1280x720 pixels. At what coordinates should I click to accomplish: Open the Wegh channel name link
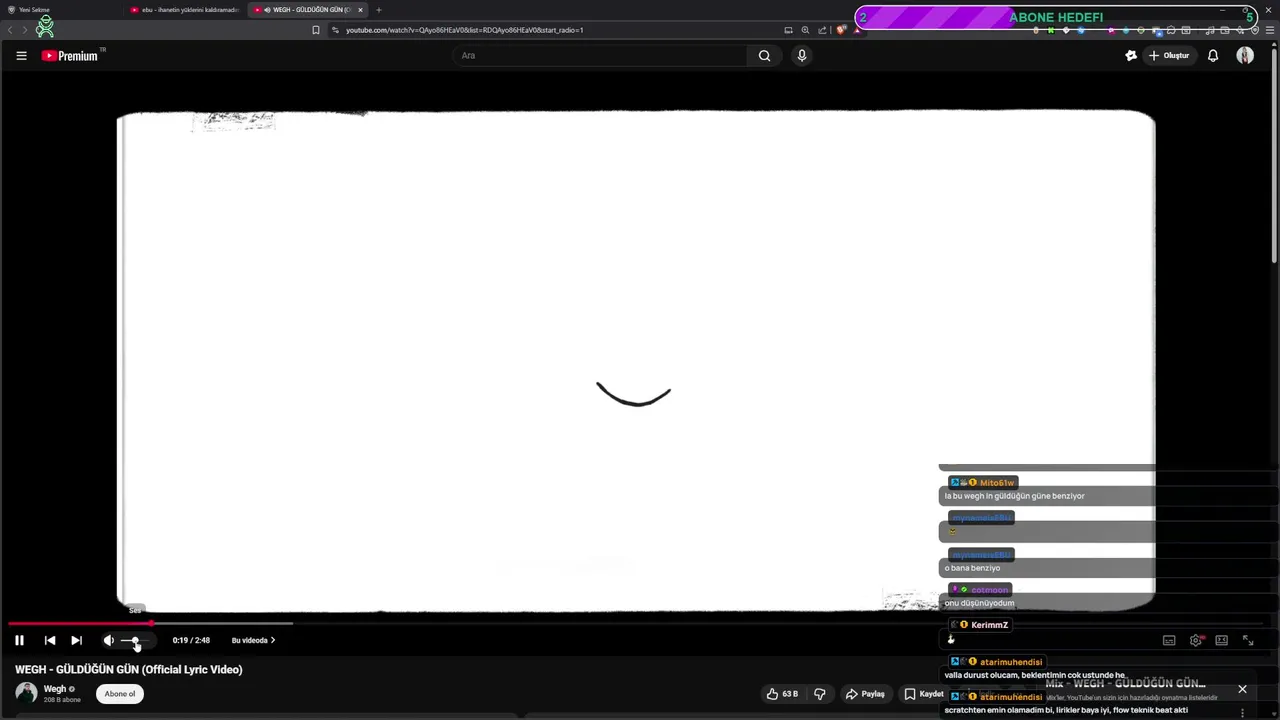(55, 689)
